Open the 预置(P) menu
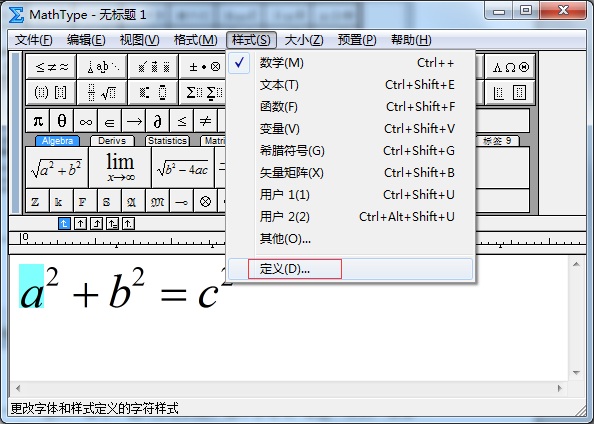Image resolution: width=594 pixels, height=424 pixels. 357,40
